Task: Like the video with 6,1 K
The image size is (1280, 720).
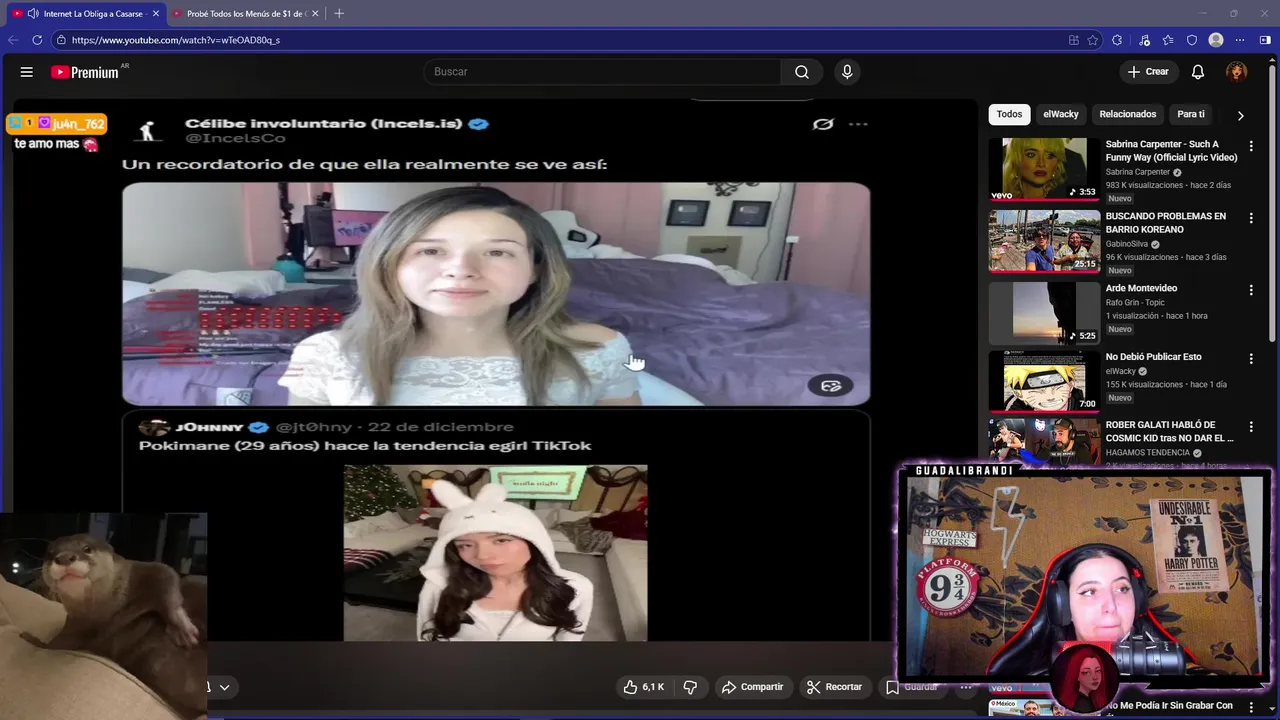Action: 643,687
